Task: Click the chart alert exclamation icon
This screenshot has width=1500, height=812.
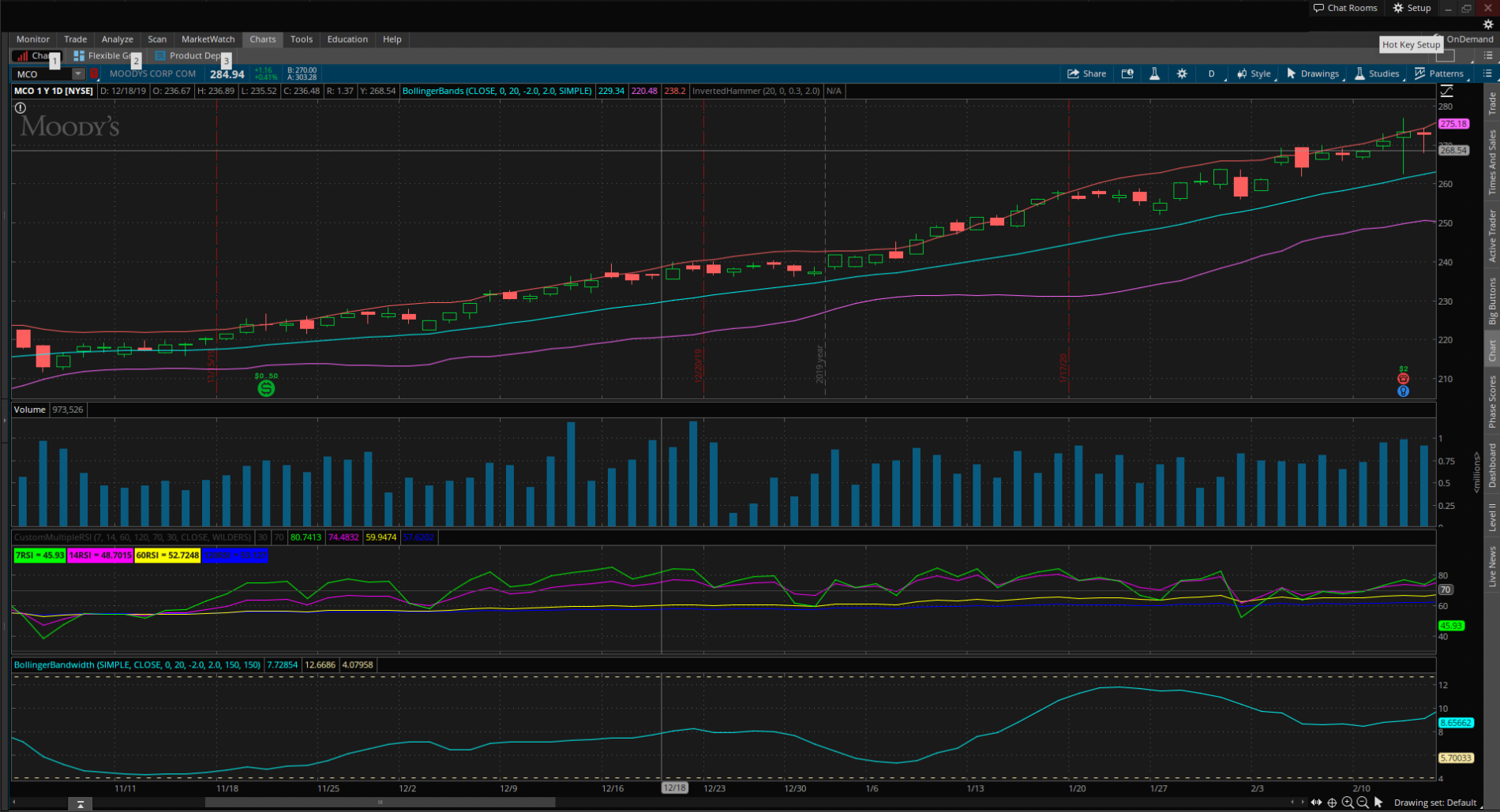Action: point(21,108)
